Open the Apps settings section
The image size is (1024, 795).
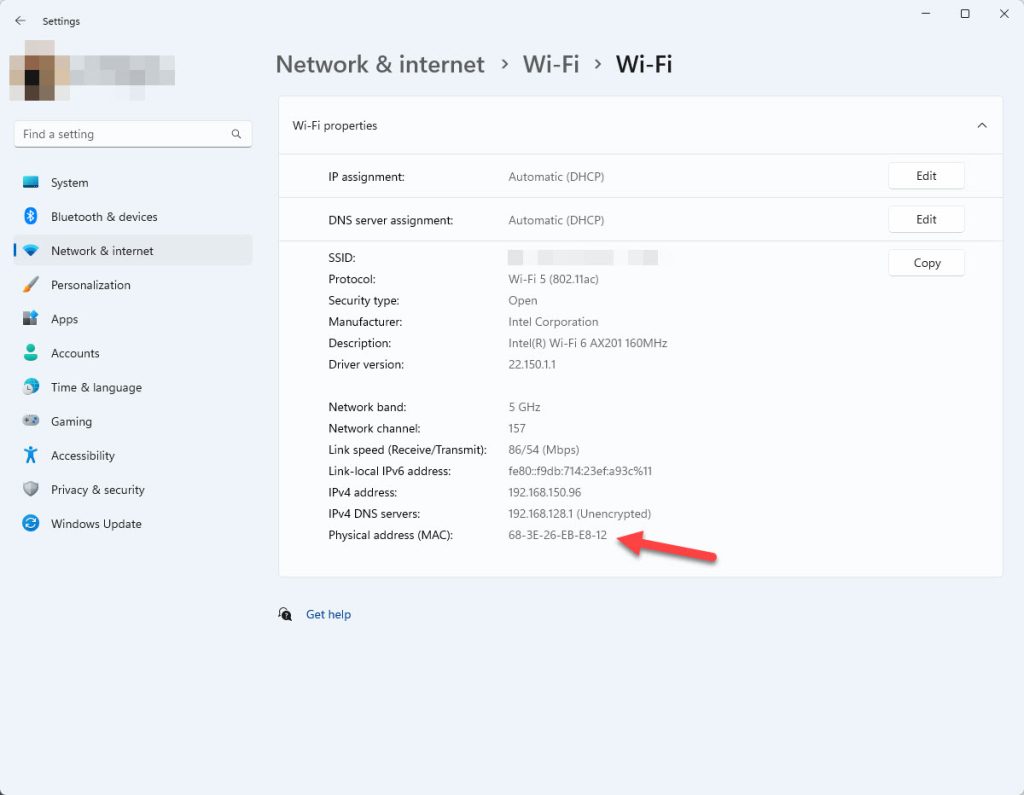65,319
